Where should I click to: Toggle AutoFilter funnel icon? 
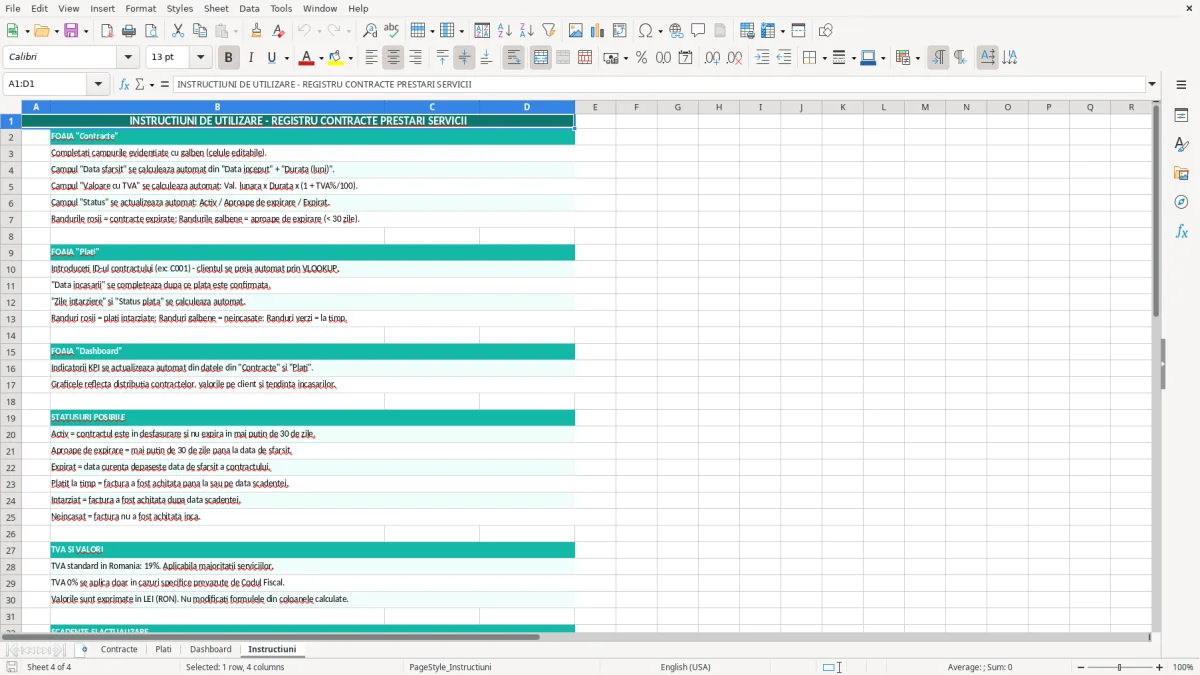(x=548, y=31)
